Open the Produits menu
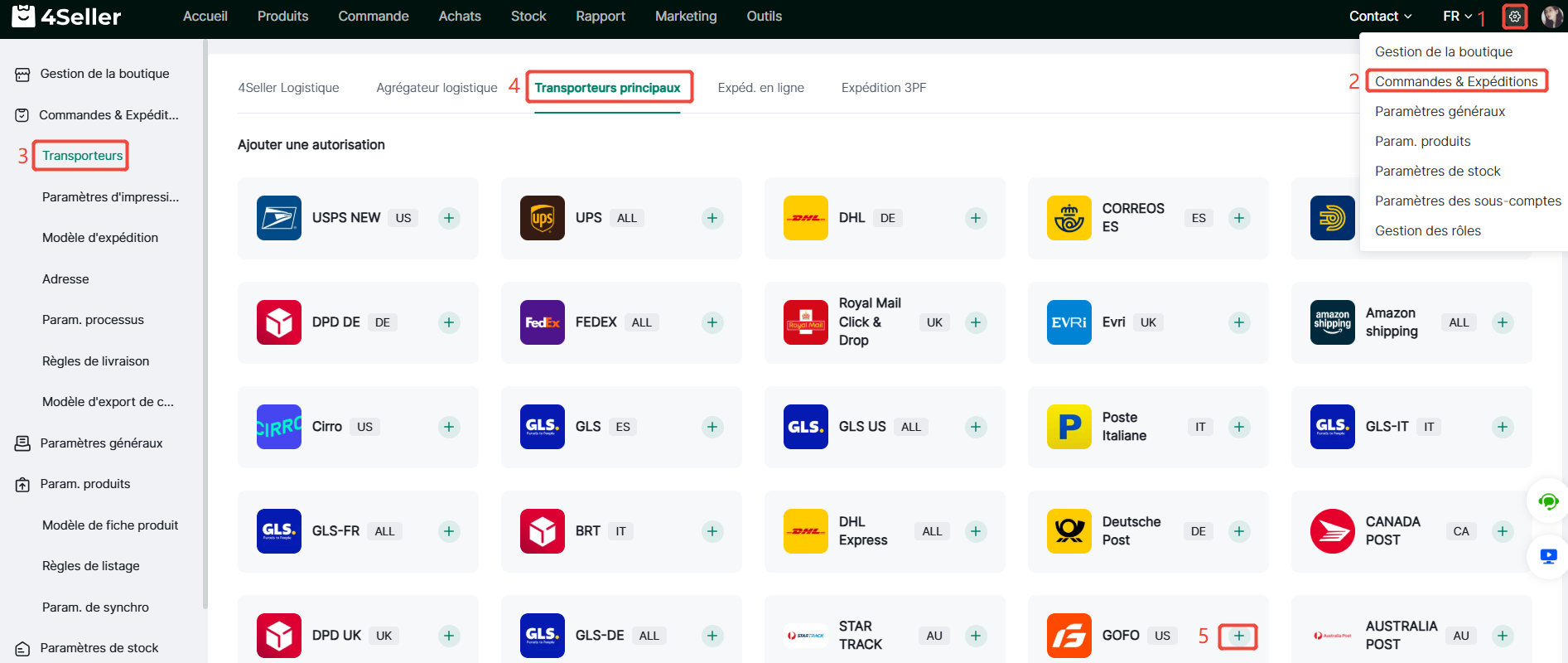1568x663 pixels. 282,17
